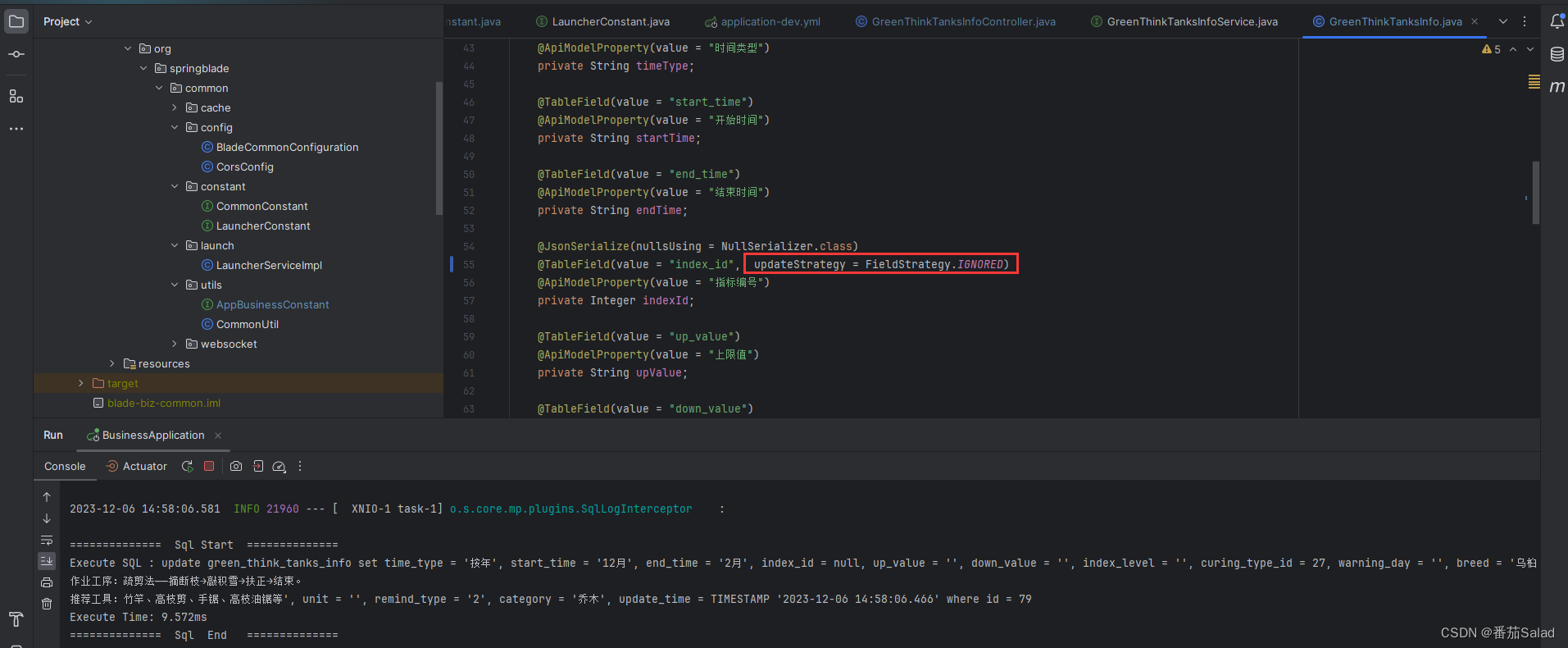This screenshot has height=648, width=1568.
Task: Collapse the launch folder
Action: pos(175,245)
